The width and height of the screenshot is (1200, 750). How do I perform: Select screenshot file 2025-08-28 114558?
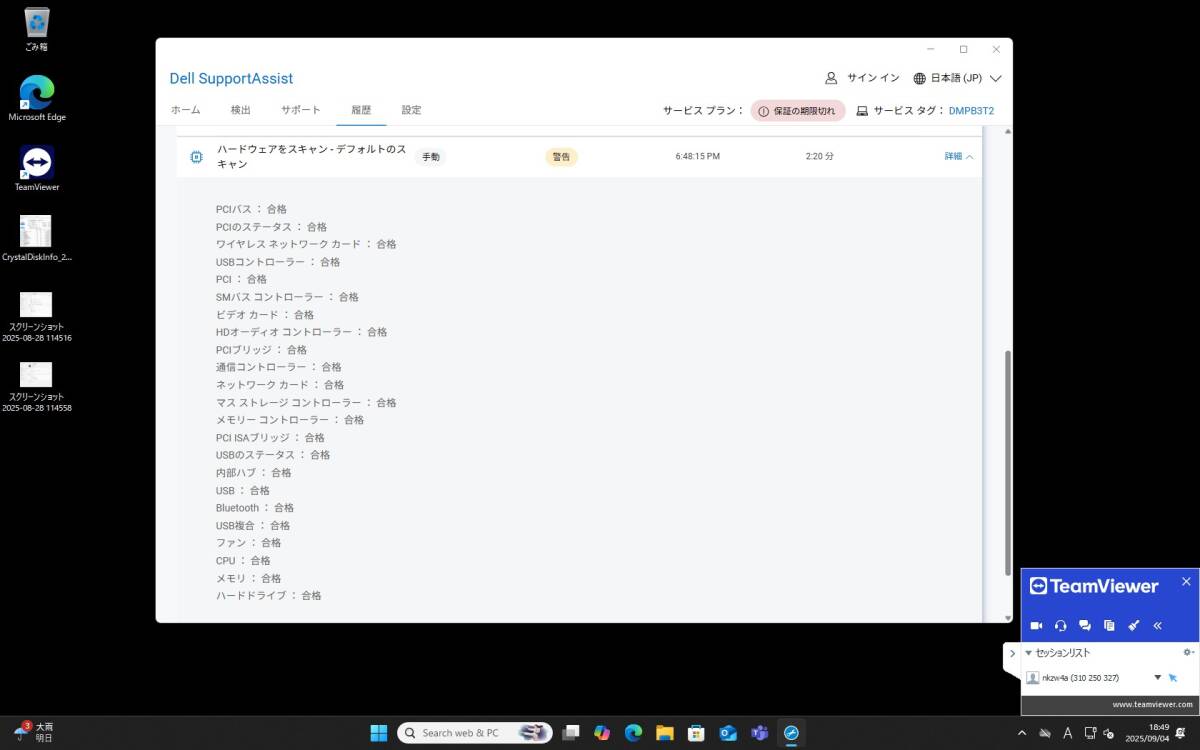(x=36, y=387)
